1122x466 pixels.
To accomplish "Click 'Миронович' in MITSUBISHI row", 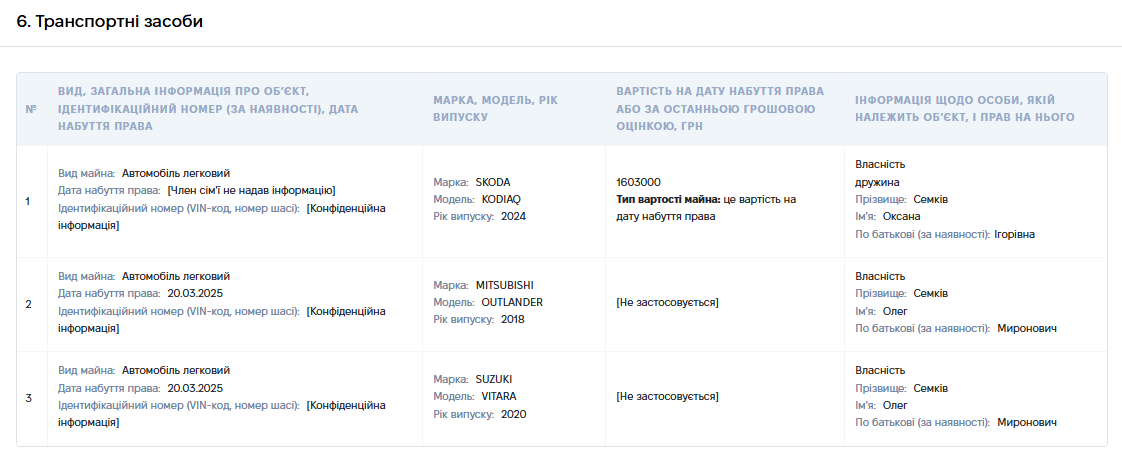I will point(1027,328).
